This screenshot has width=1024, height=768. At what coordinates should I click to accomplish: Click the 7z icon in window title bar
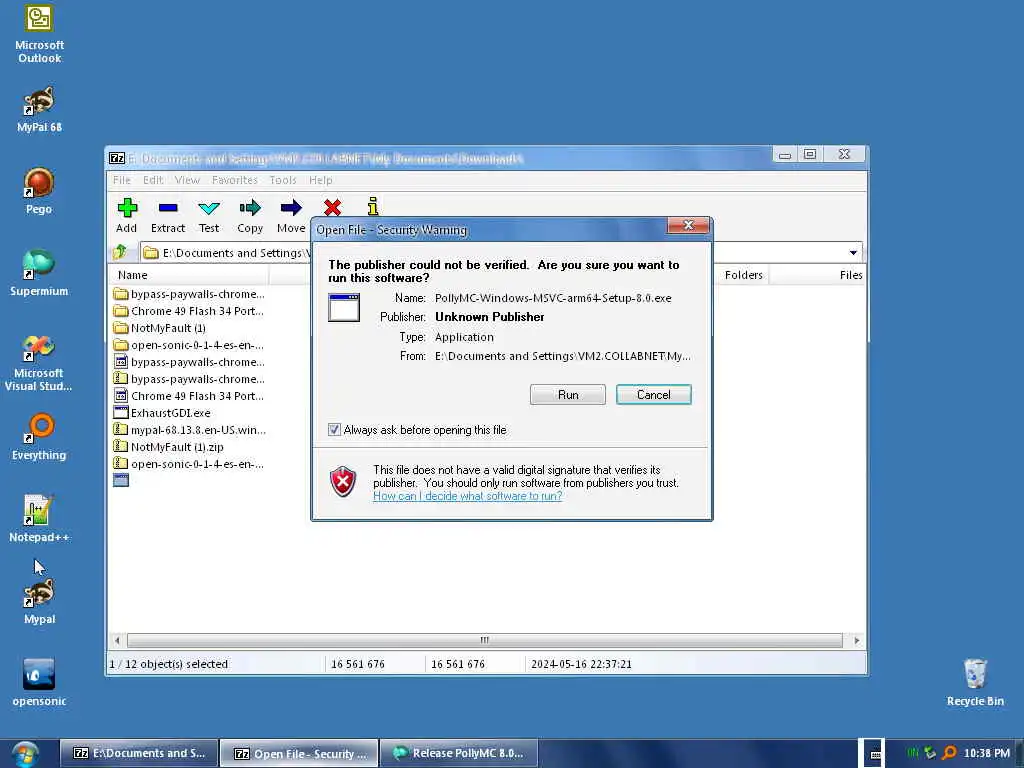point(117,158)
